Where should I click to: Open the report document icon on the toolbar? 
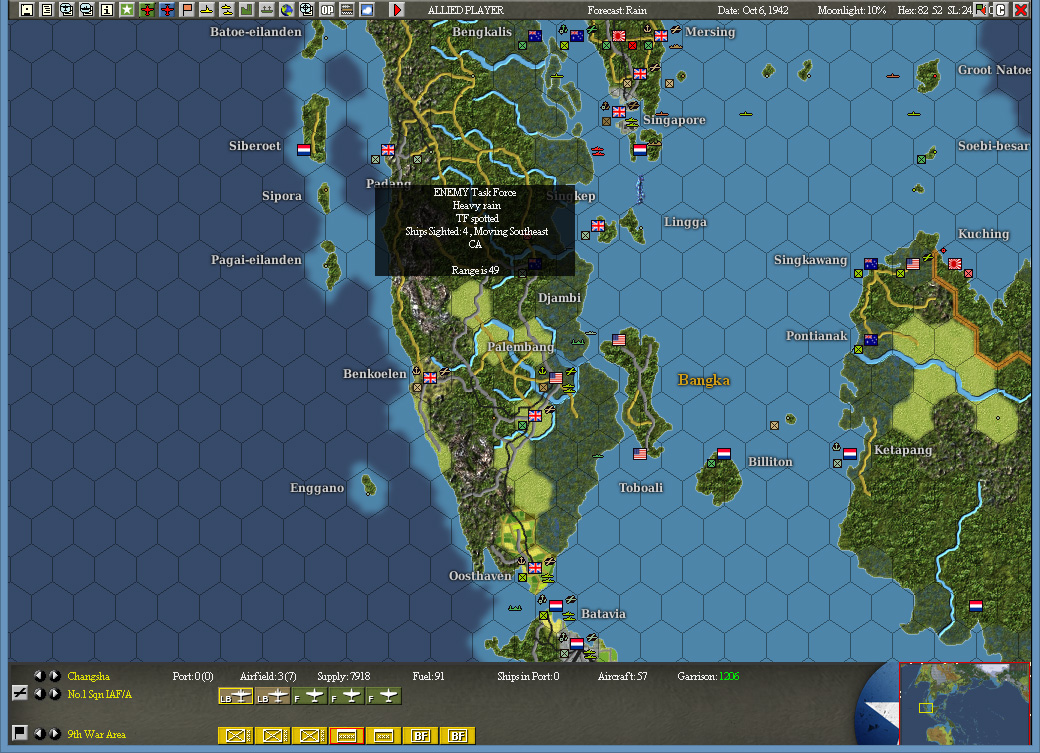(x=45, y=12)
